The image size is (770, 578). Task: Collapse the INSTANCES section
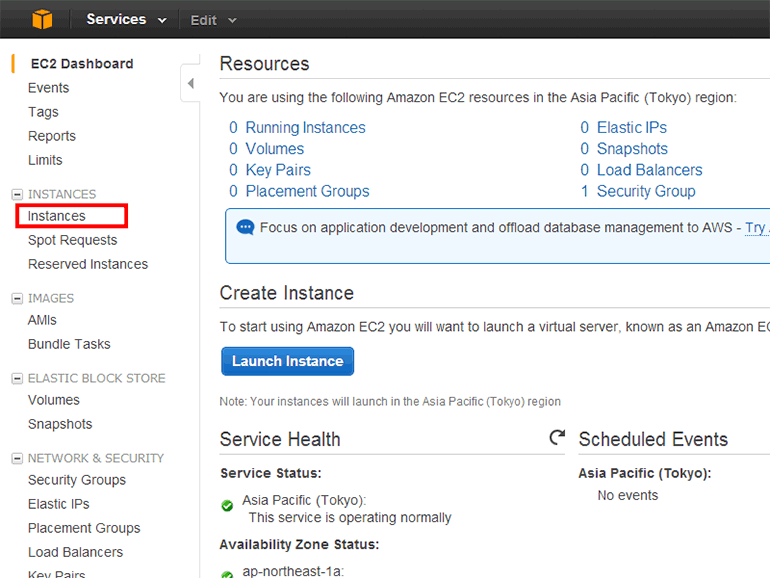[x=17, y=194]
